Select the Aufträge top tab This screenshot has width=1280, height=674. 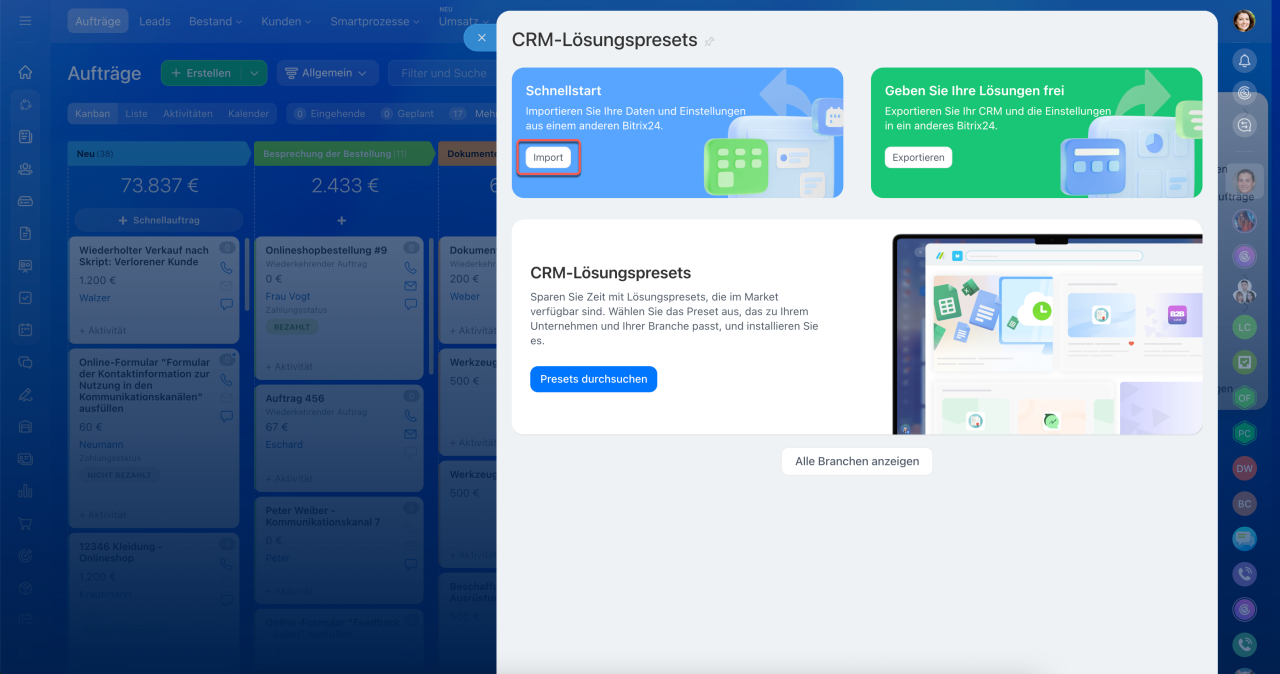click(99, 21)
